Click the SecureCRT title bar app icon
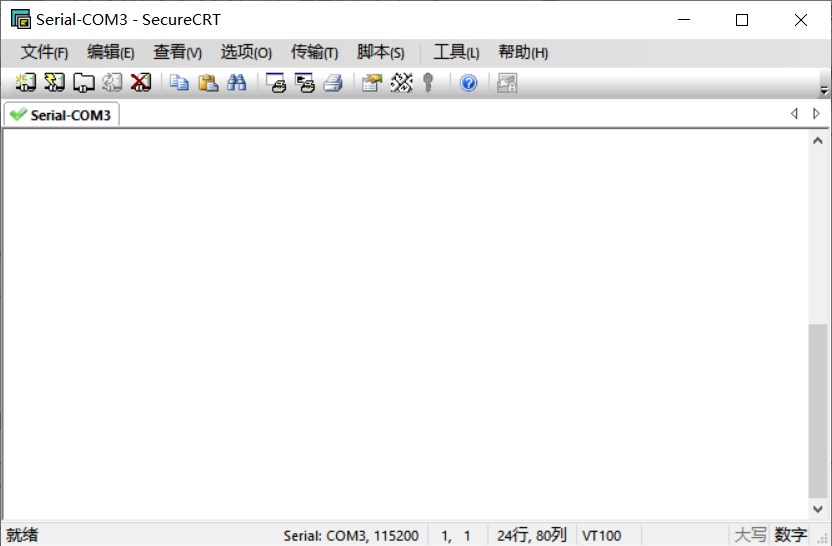 [x=21, y=20]
